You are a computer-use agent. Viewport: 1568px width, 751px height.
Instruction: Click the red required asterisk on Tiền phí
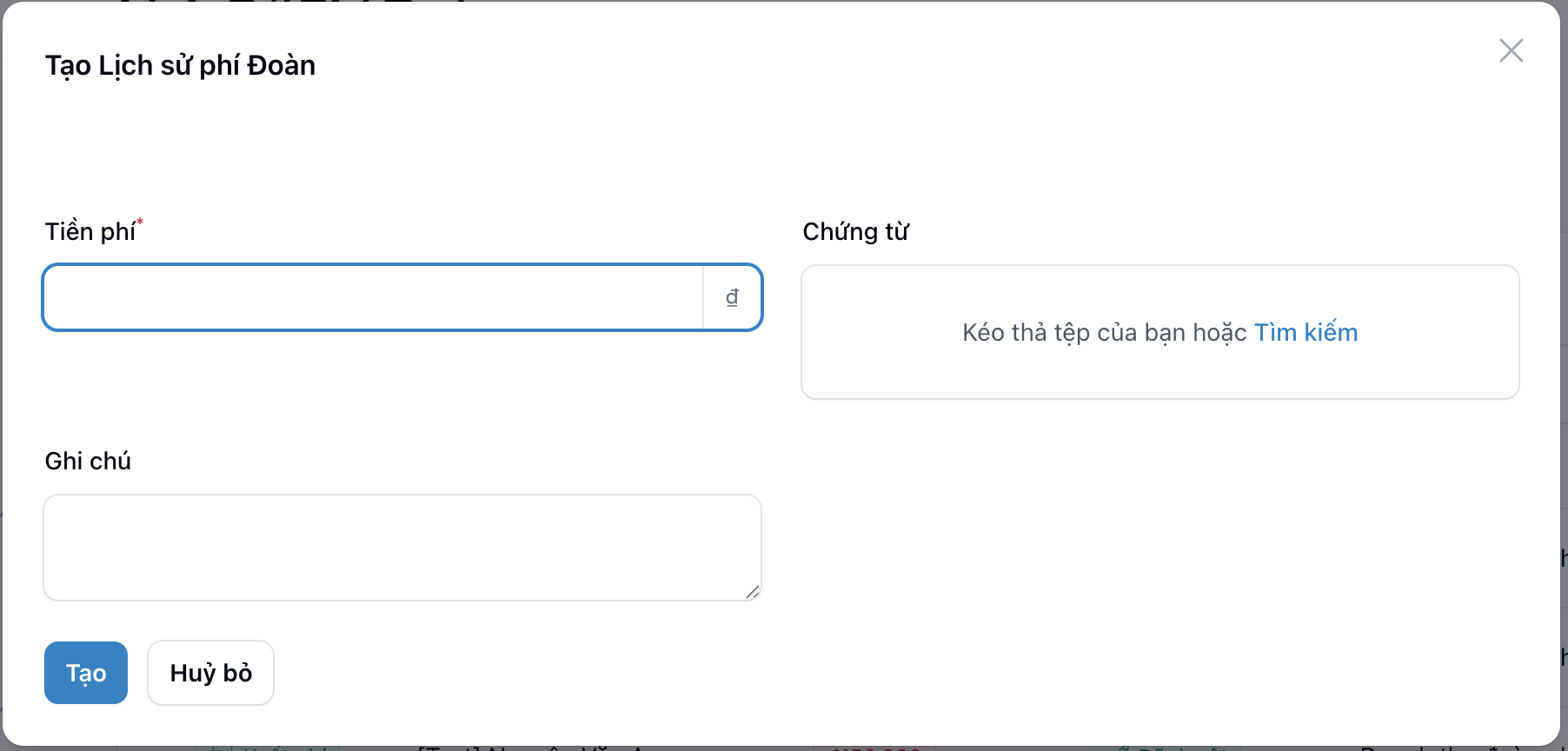coord(140,223)
